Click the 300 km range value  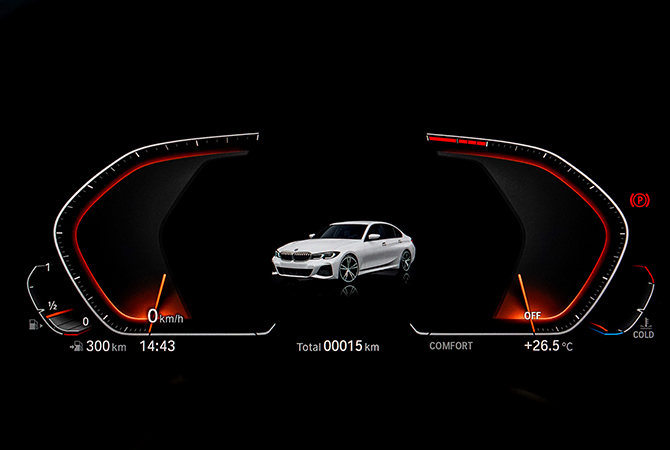pos(106,346)
